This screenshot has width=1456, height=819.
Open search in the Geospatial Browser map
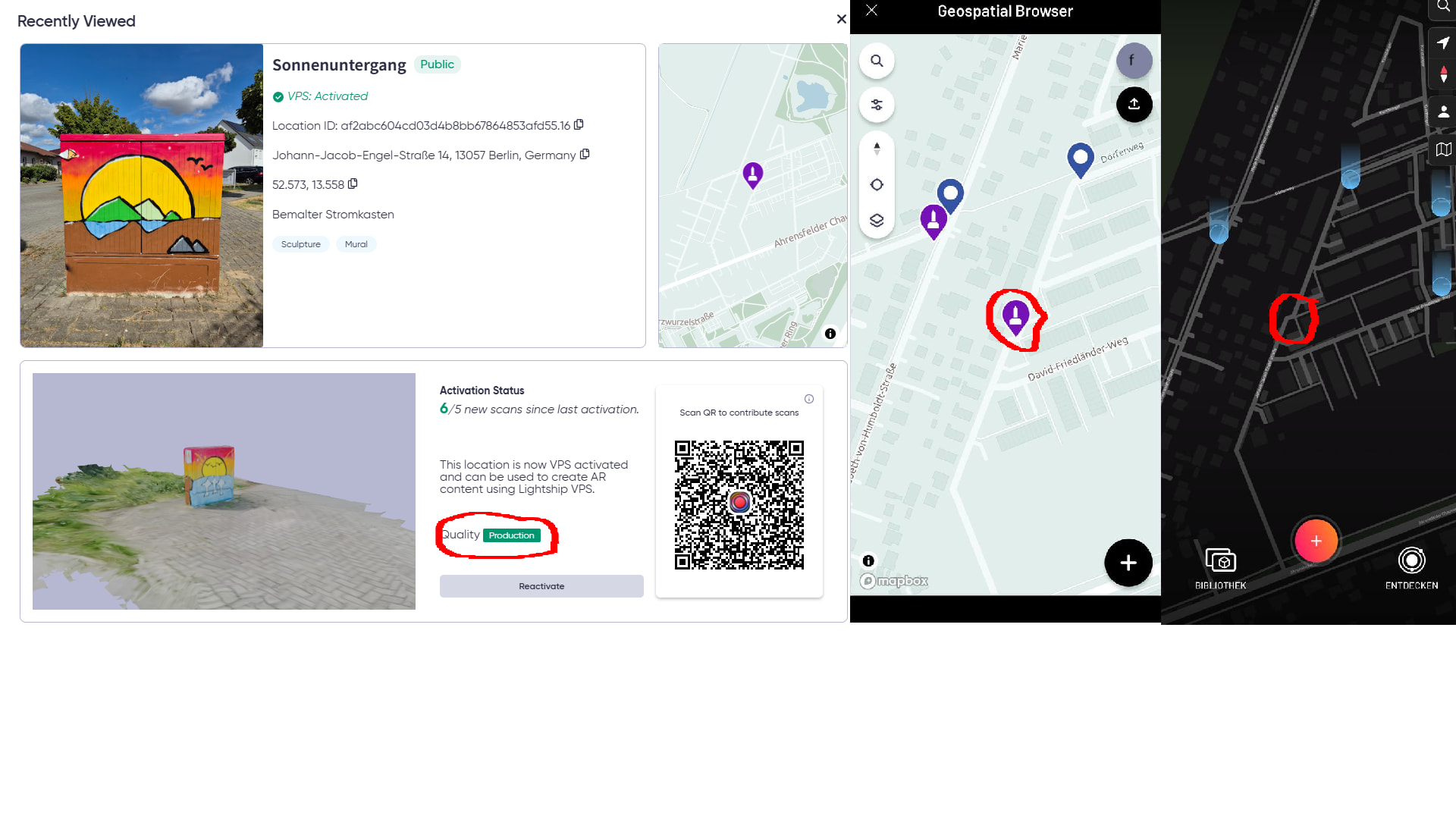click(877, 61)
